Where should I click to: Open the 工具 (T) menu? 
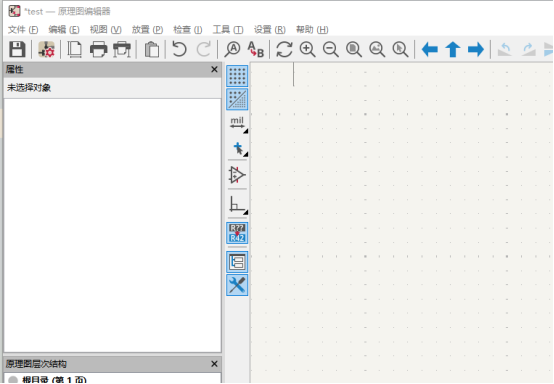tap(228, 30)
